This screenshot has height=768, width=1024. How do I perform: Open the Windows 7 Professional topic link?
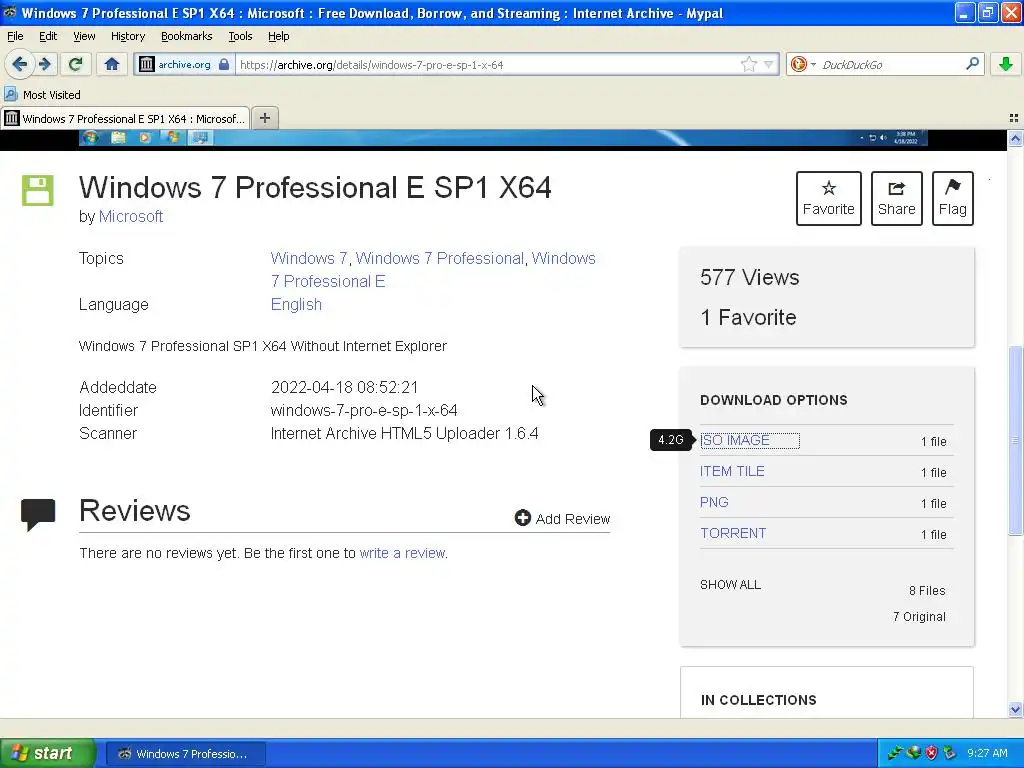[x=440, y=258]
